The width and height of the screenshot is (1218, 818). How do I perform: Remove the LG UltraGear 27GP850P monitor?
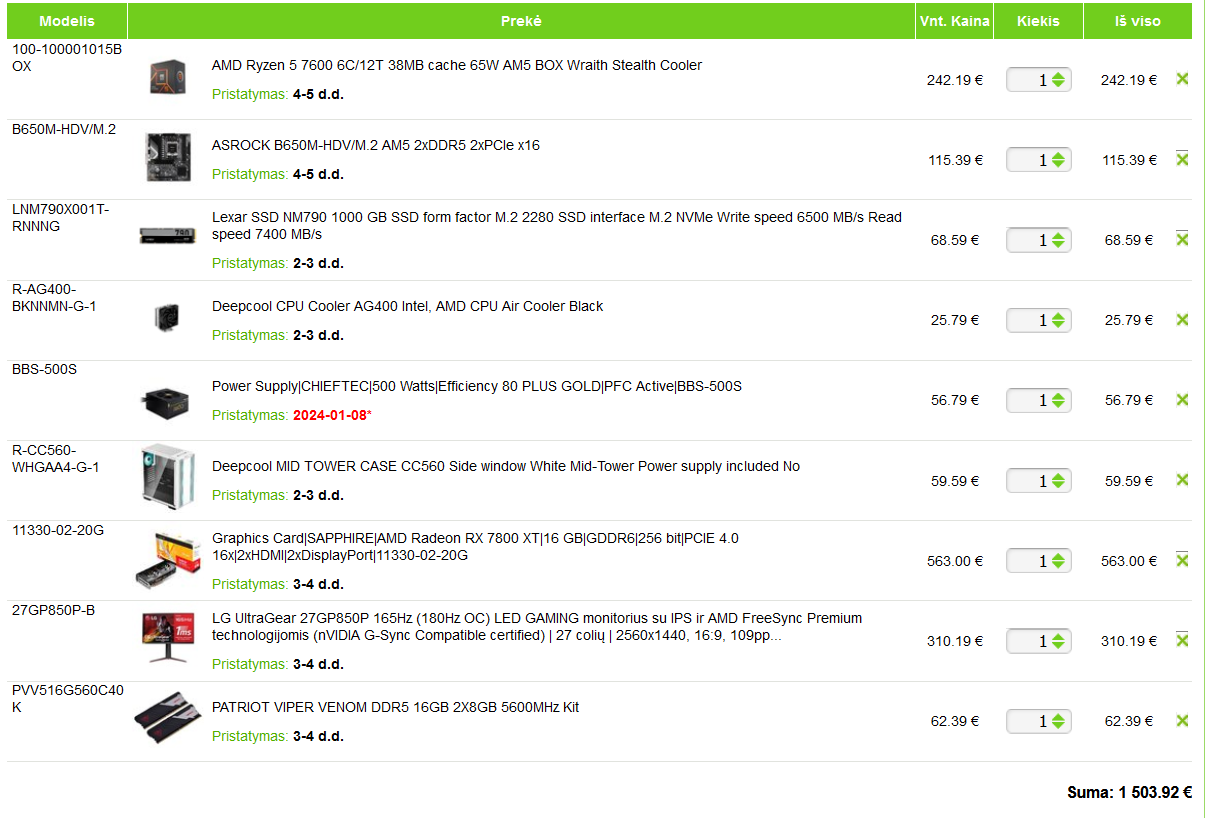pyautogui.click(x=1182, y=640)
